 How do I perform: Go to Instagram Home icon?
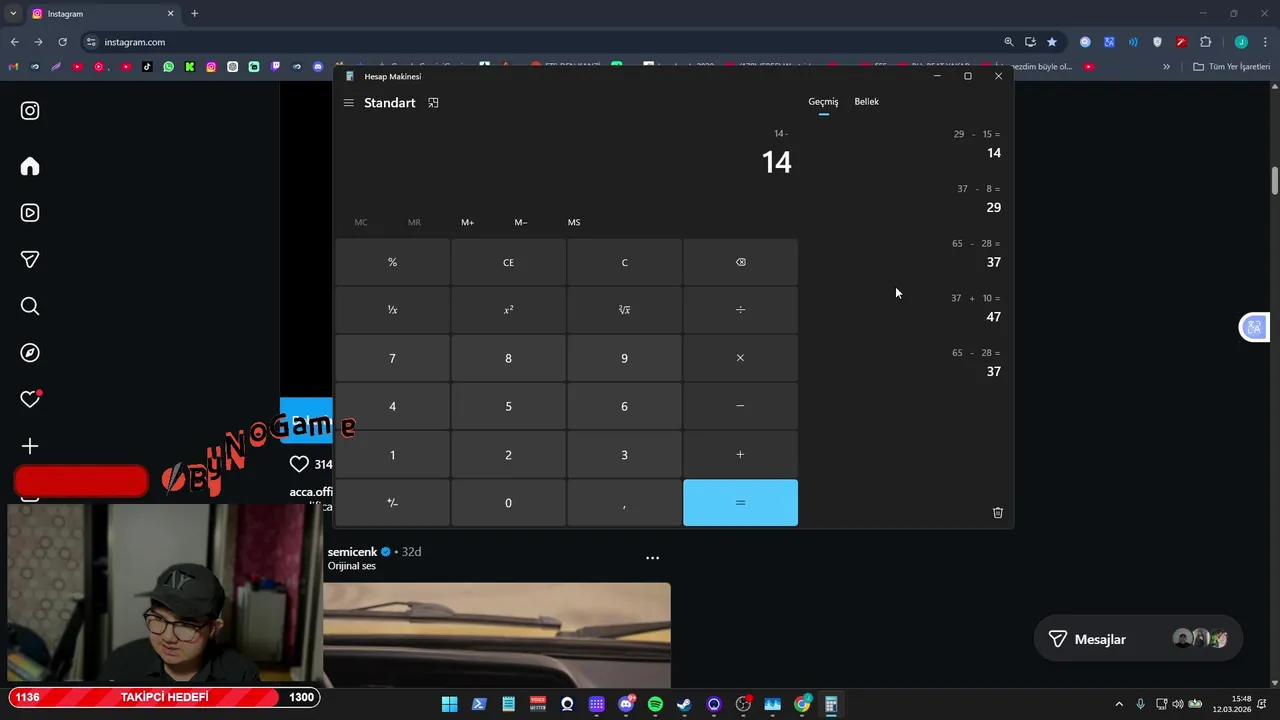[x=30, y=166]
